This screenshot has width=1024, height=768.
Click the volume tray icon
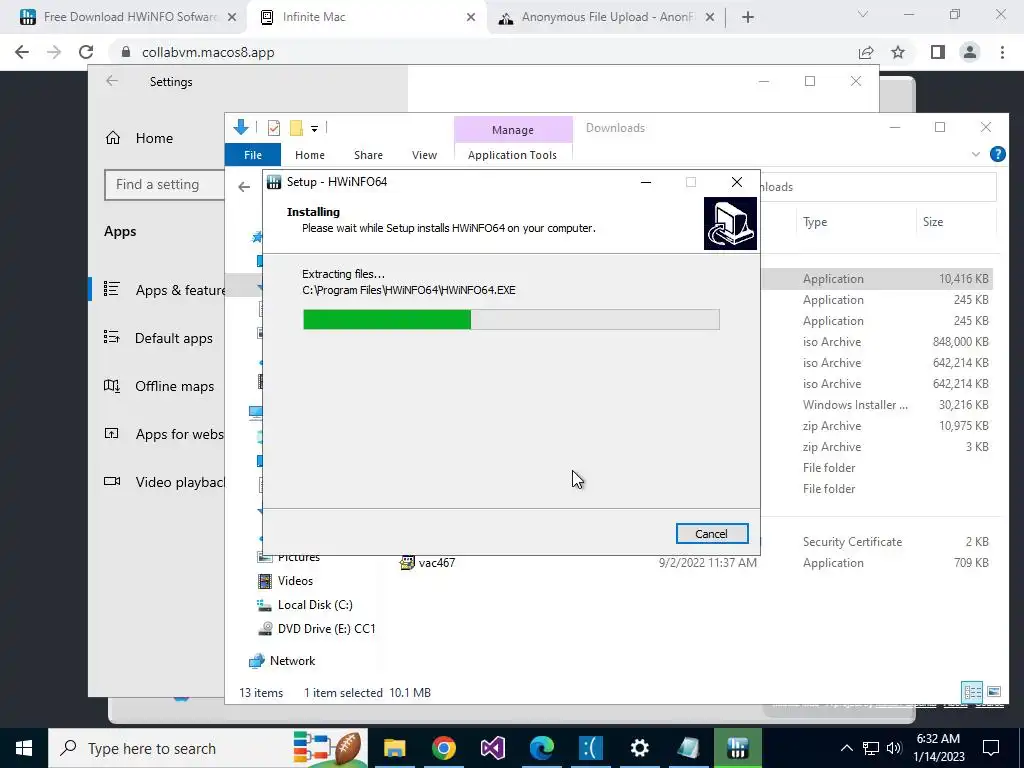coord(894,748)
